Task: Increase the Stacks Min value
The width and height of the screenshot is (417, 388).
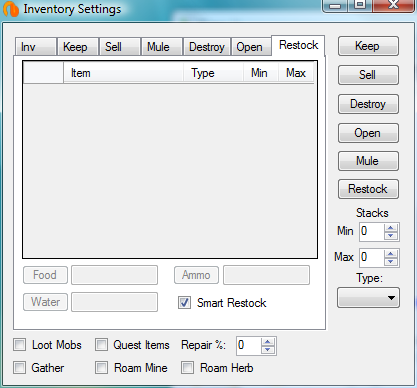Action: (391, 228)
